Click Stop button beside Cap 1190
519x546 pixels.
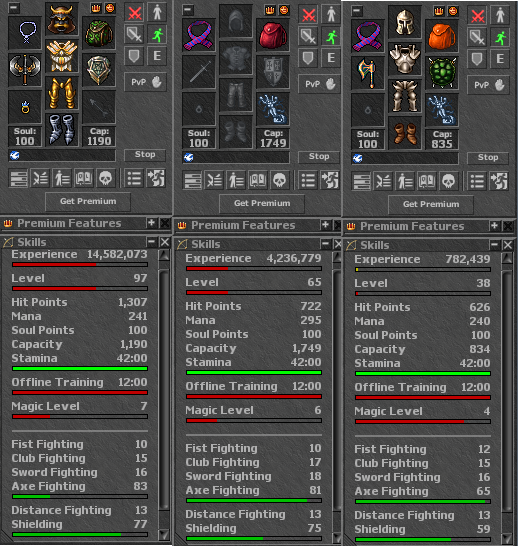coord(145,155)
